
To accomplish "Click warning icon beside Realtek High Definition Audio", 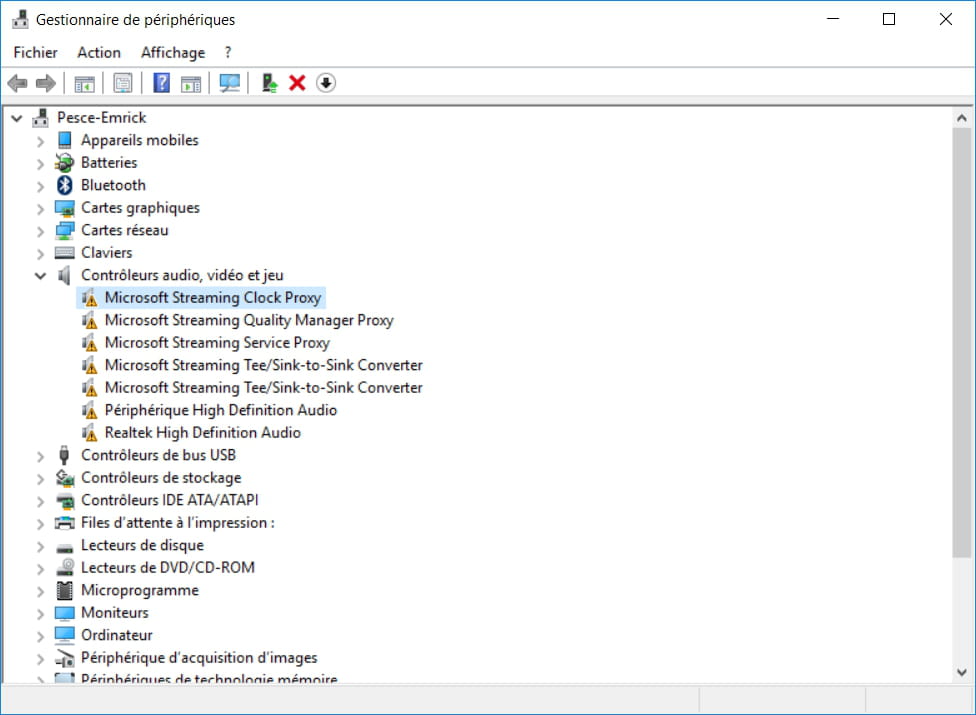I will (90, 432).
